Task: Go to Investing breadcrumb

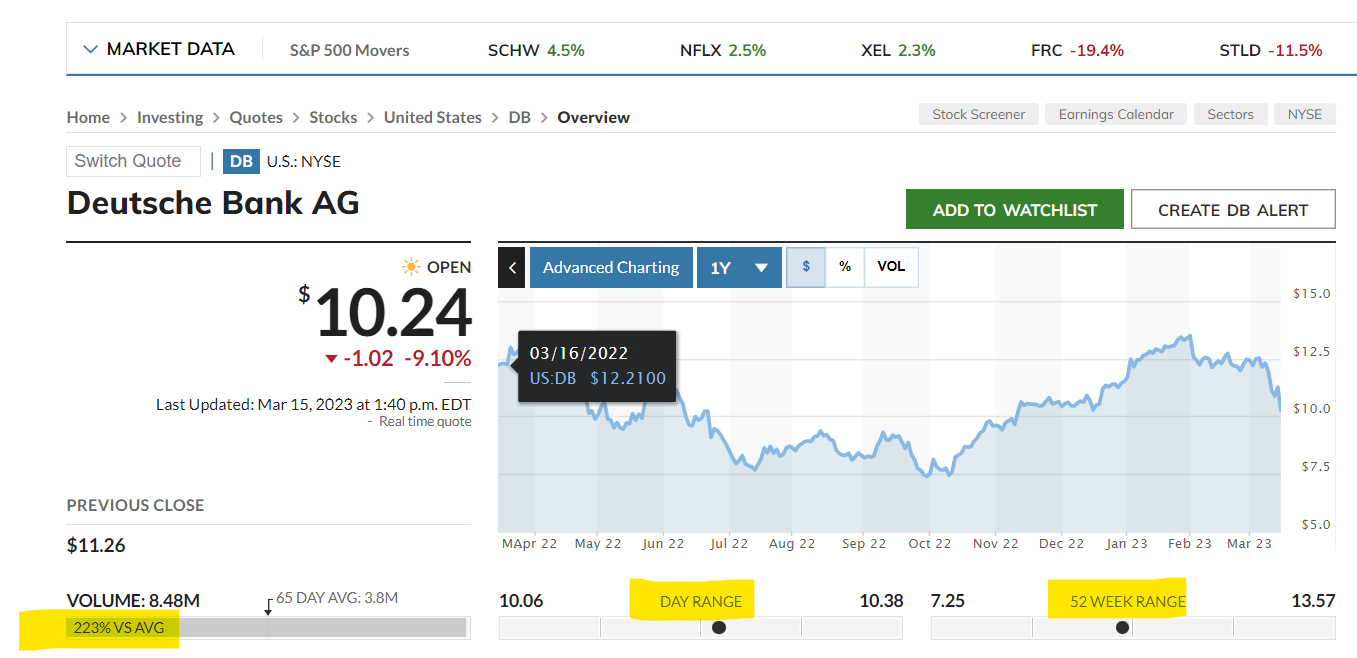Action: tap(170, 117)
